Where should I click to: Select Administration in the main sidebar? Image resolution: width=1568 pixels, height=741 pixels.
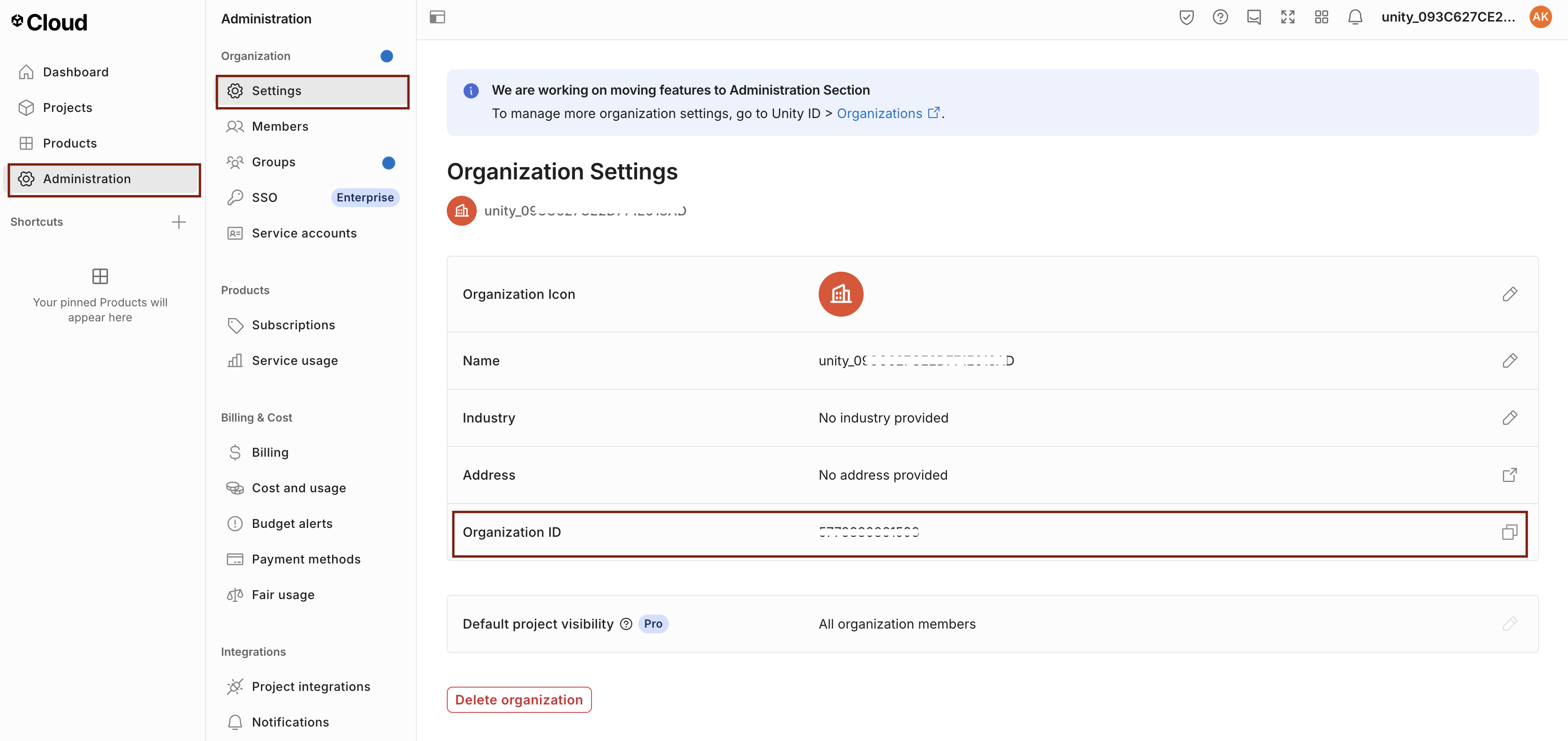pyautogui.click(x=104, y=179)
